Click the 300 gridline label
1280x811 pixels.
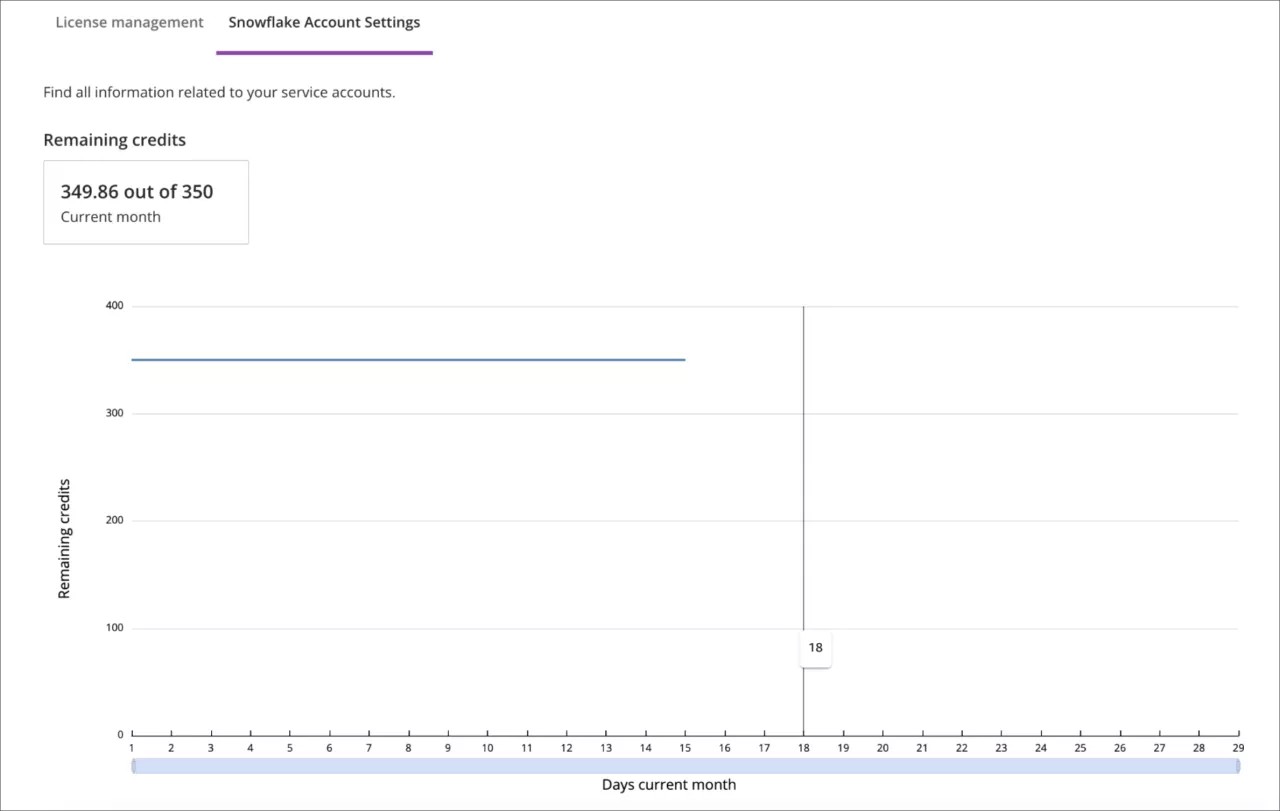[x=114, y=412]
